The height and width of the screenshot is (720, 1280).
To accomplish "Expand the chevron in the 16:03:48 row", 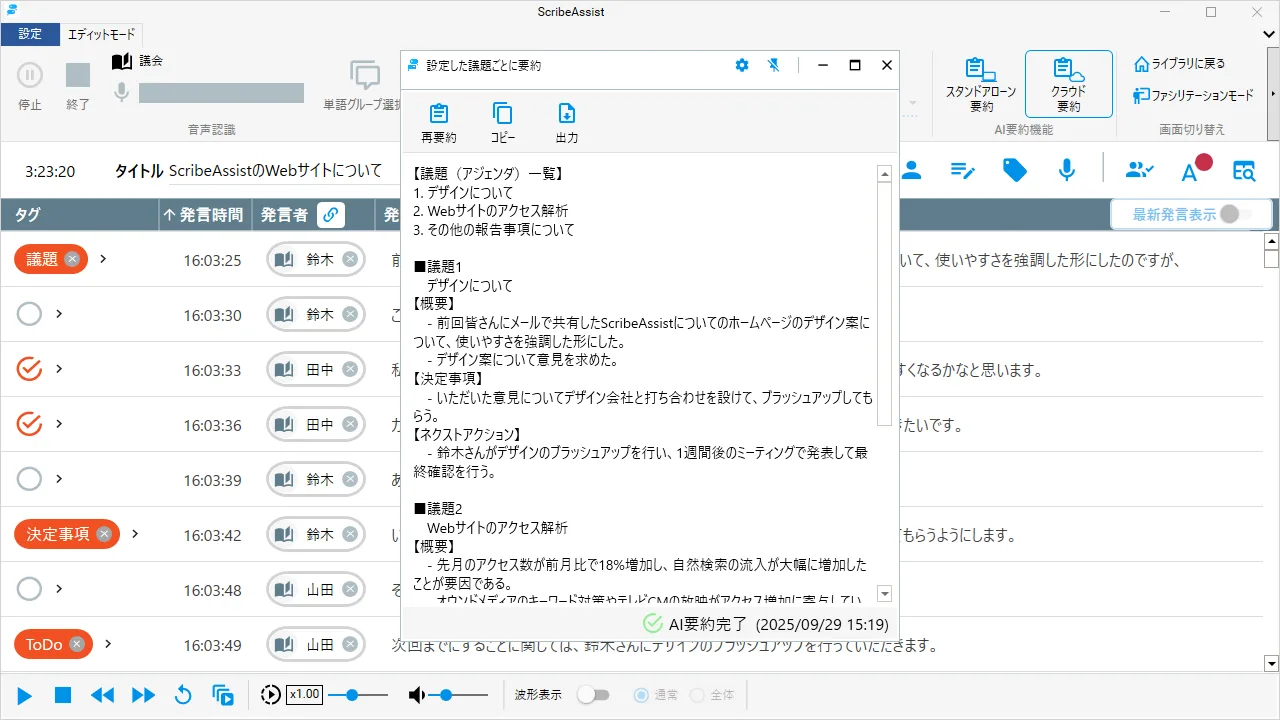I will coord(59,589).
